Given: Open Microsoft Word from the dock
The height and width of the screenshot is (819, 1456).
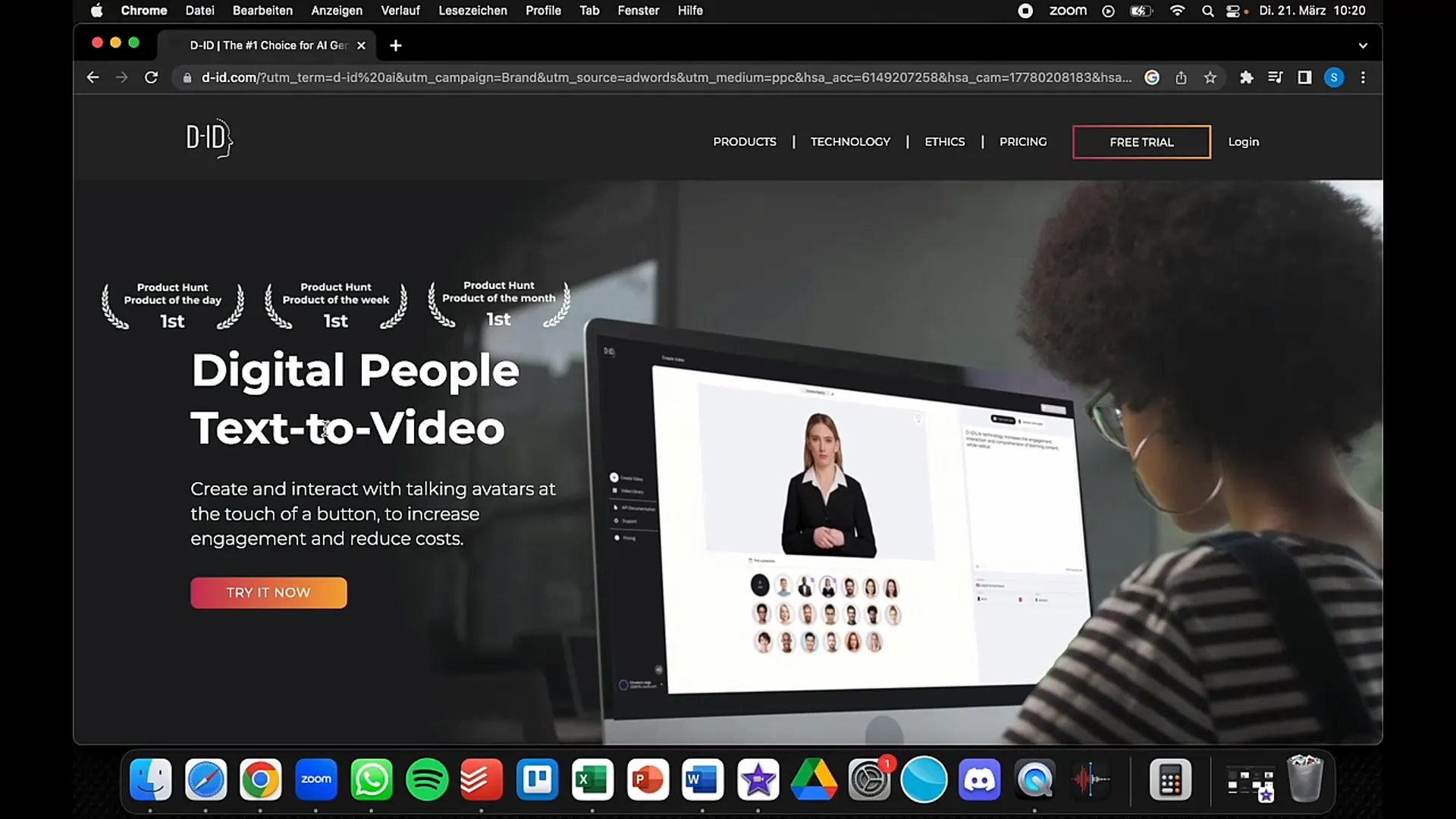Looking at the screenshot, I should [703, 779].
